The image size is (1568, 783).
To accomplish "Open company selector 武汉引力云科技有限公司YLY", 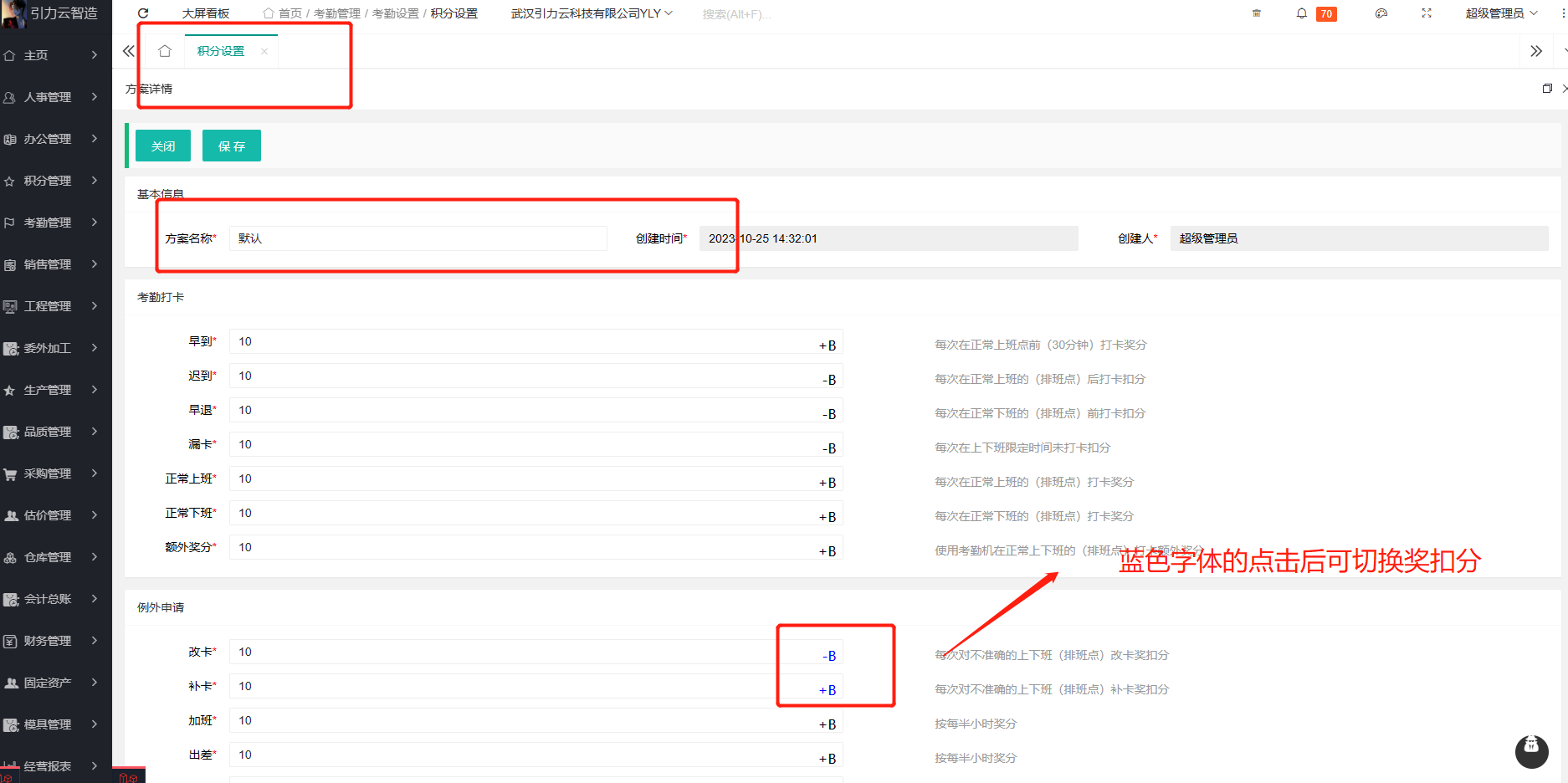I will [591, 13].
